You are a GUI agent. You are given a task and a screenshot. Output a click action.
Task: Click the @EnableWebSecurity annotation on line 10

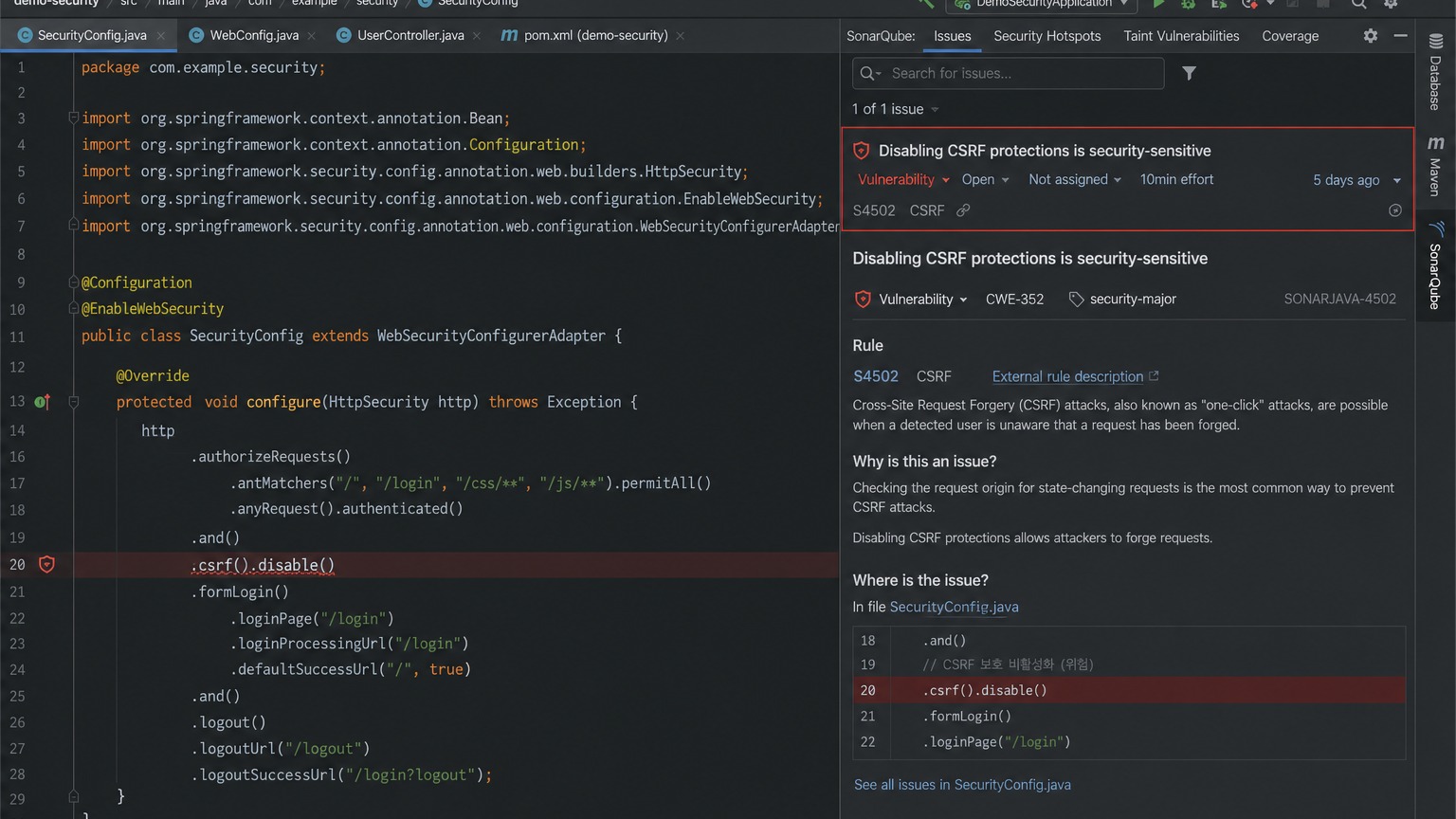(153, 309)
